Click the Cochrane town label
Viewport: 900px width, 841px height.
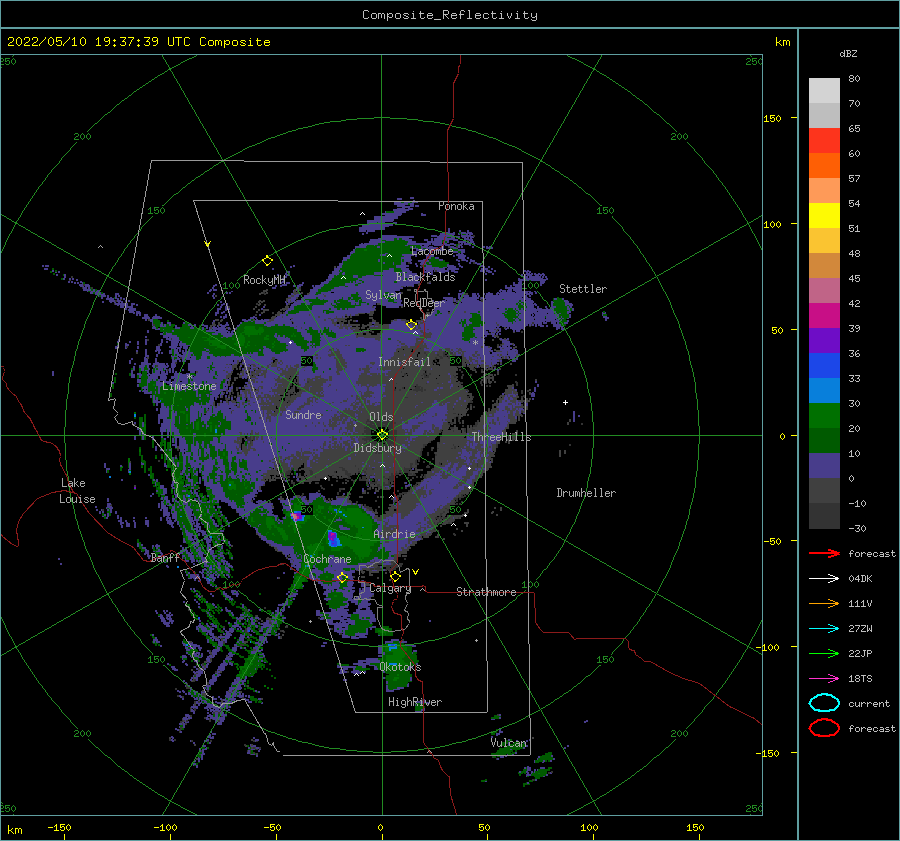click(x=327, y=559)
